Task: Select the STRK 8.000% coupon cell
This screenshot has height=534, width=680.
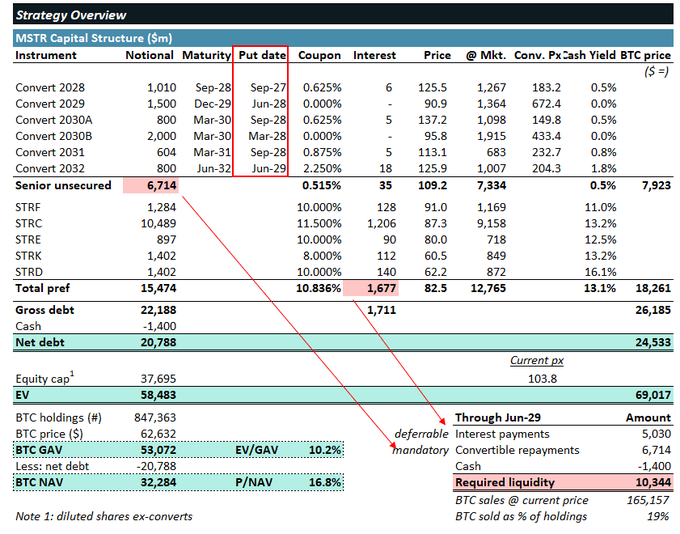Action: 322,256
